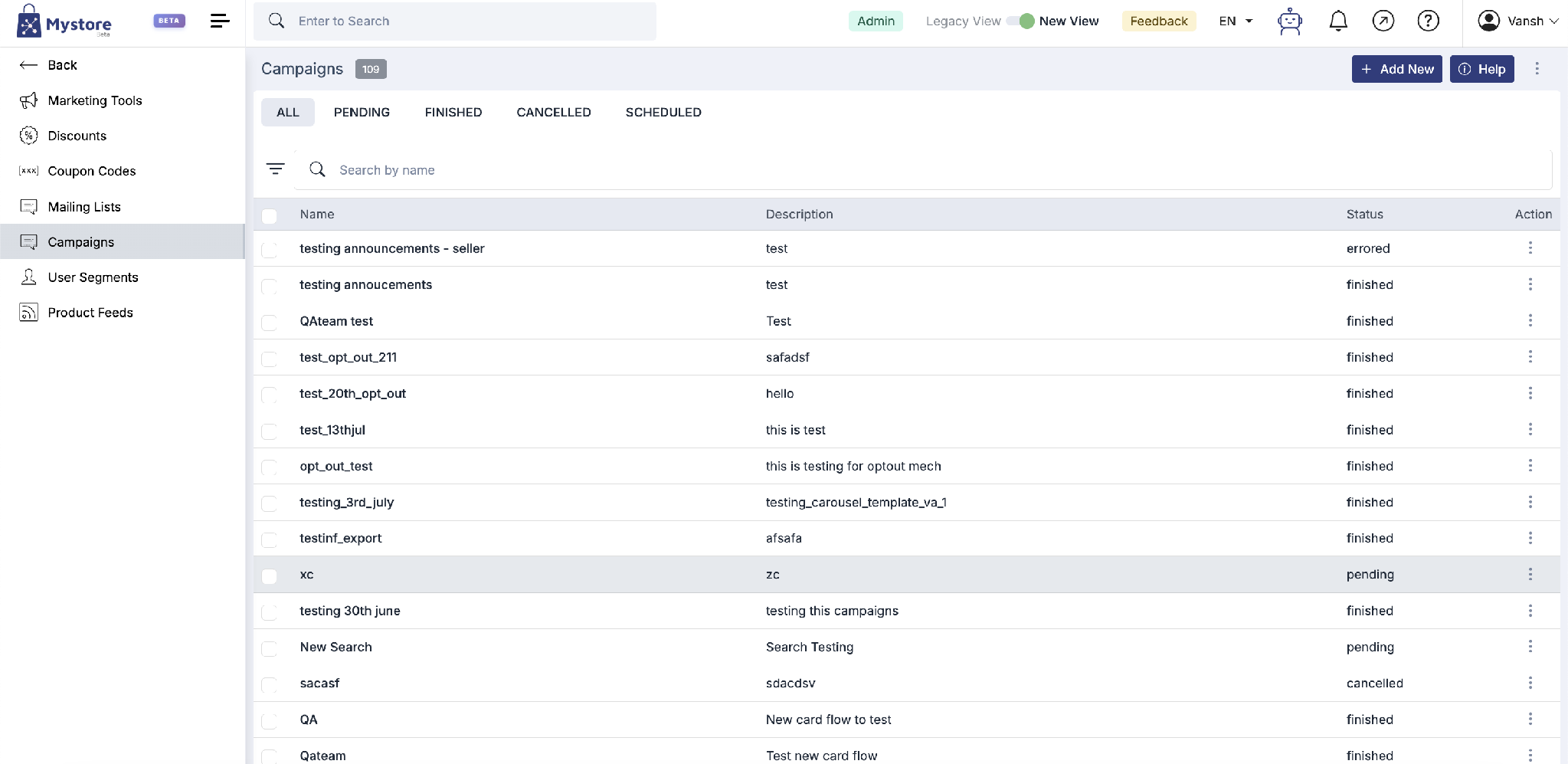The width and height of the screenshot is (1568, 764).
Task: Focus the Enter to Search field
Action: coord(455,21)
